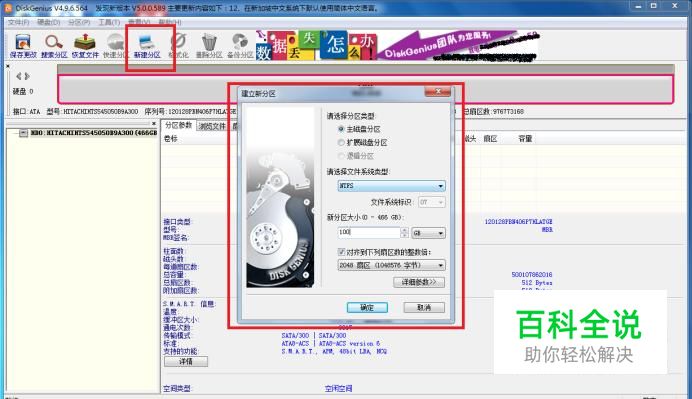Expand the HD0 HITACHI disk tree node

[x=23, y=133]
